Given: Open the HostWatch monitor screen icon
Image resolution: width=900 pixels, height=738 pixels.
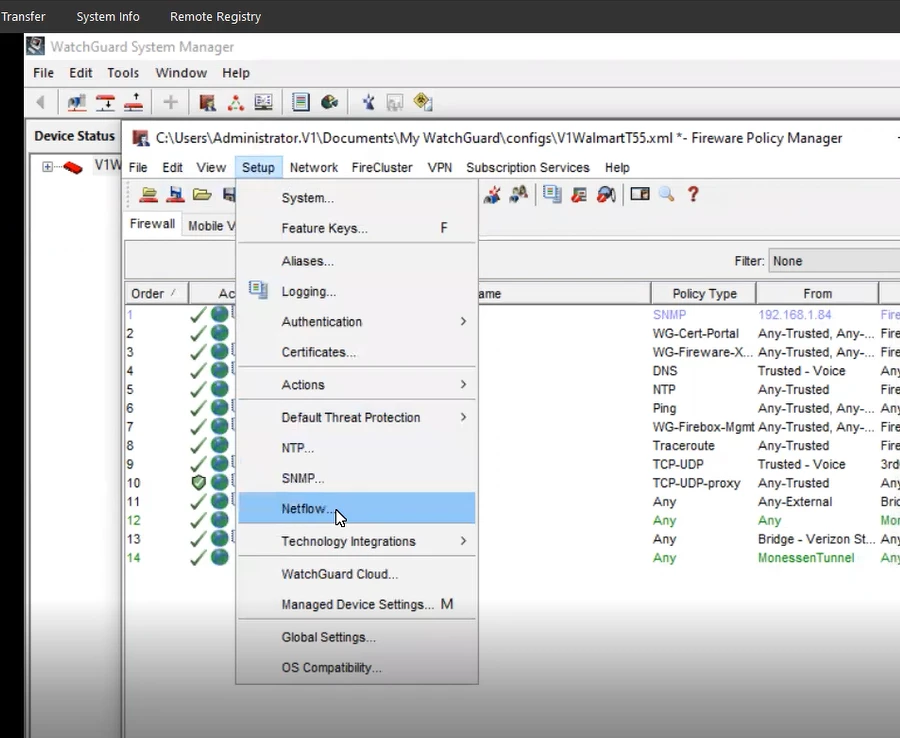Looking at the screenshot, I should coord(263,102).
